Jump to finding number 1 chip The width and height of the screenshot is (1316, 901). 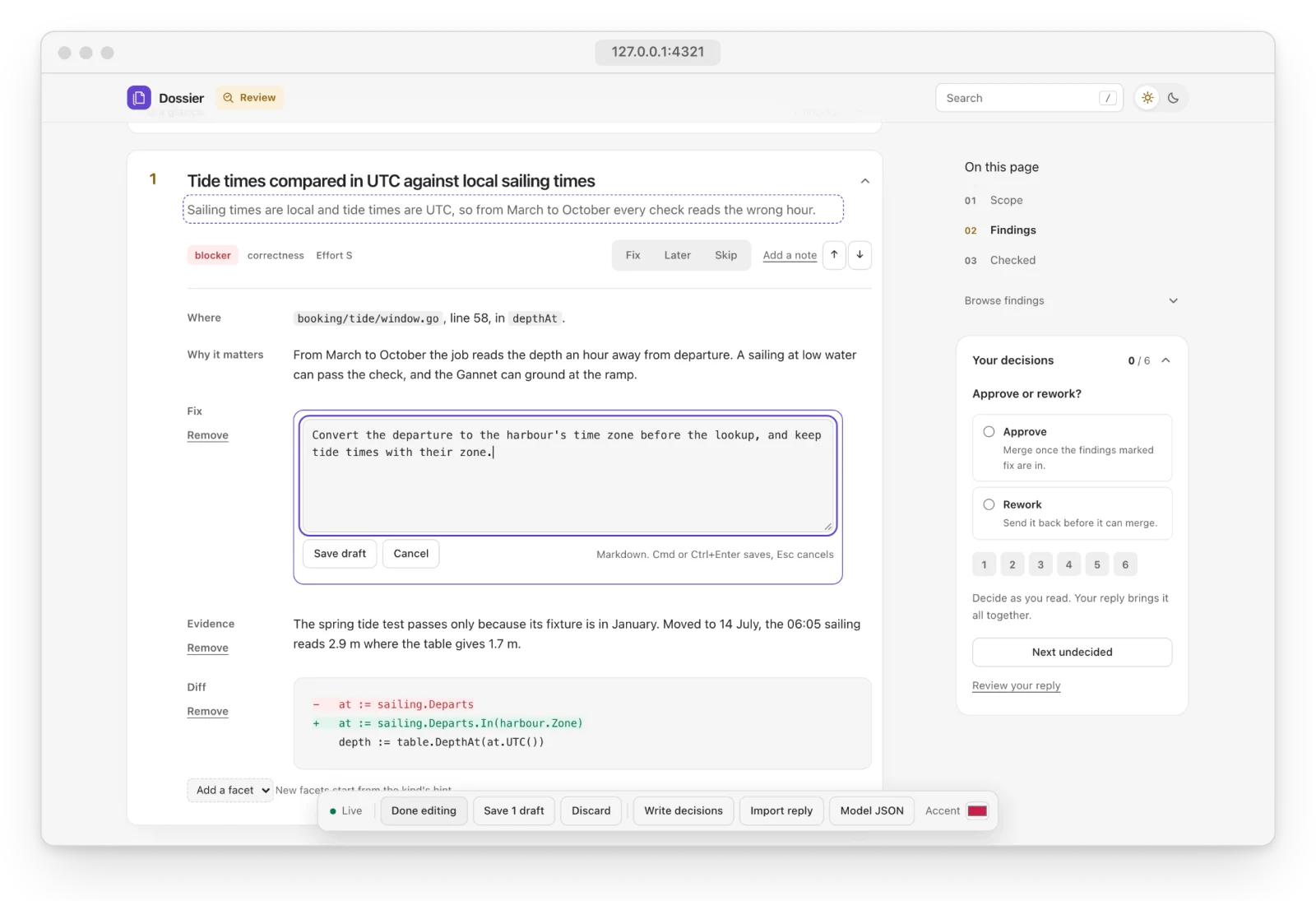click(x=984, y=564)
